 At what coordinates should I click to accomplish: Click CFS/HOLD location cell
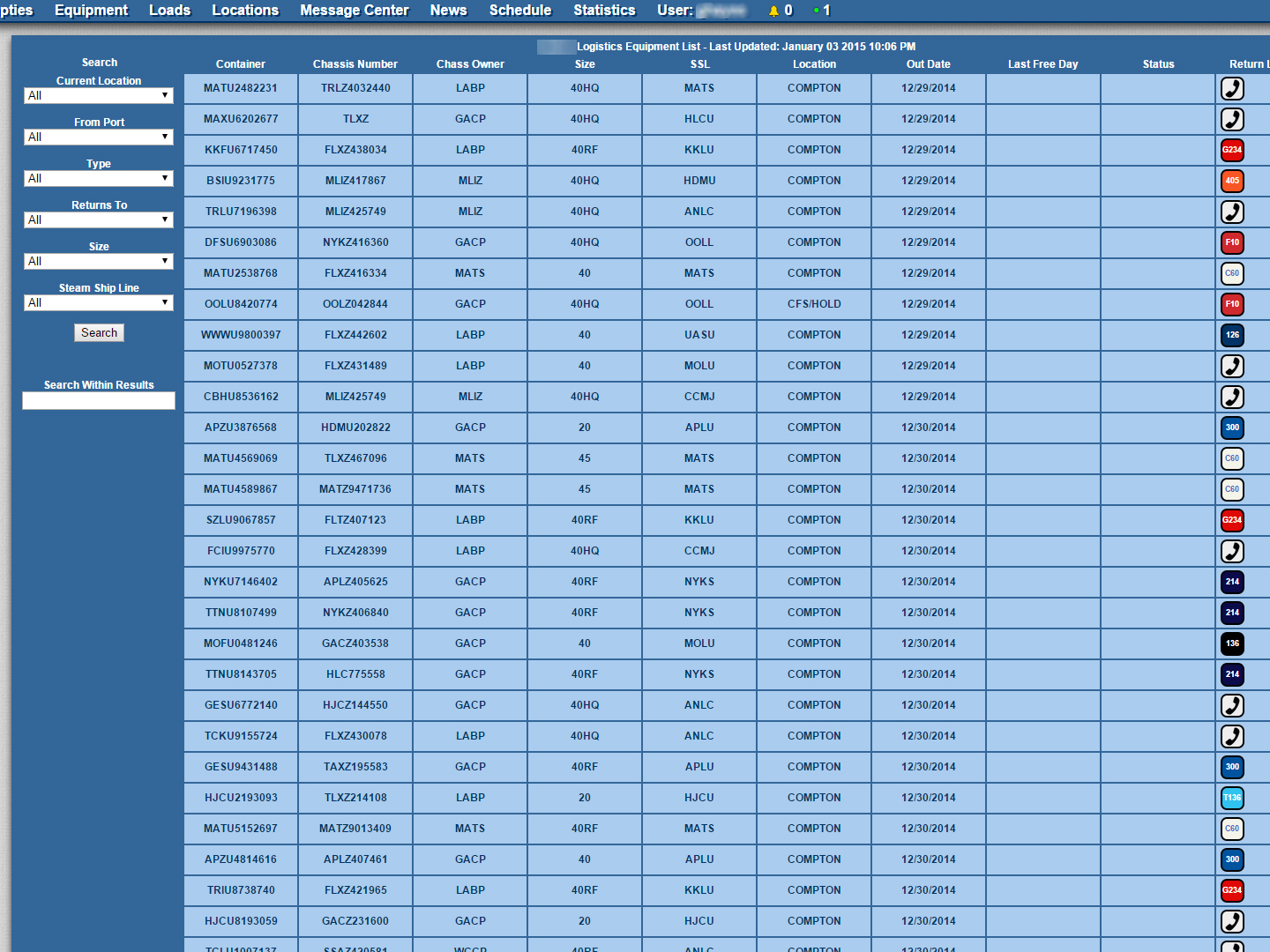click(814, 304)
